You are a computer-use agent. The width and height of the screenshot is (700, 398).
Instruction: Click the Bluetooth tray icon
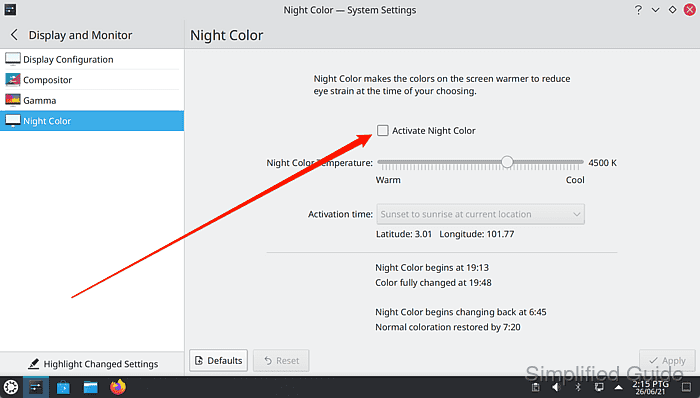click(578, 387)
